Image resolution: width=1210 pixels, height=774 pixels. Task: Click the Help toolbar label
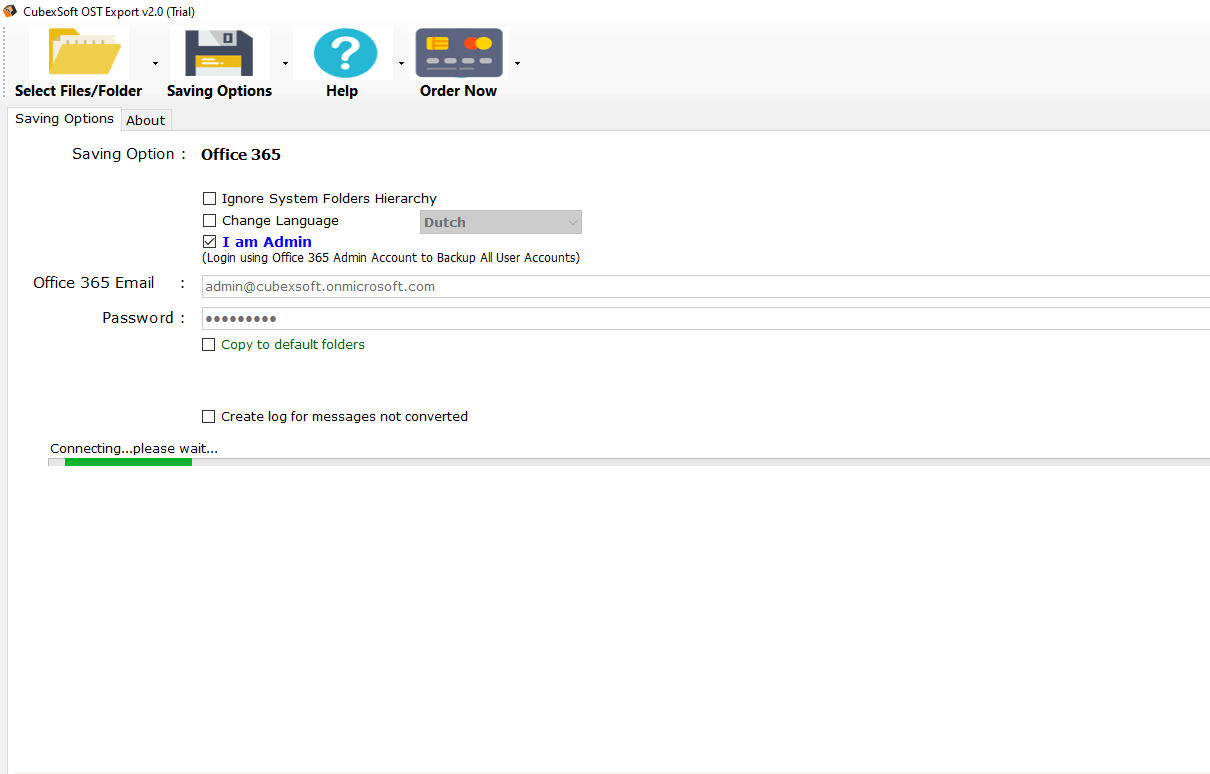342,91
